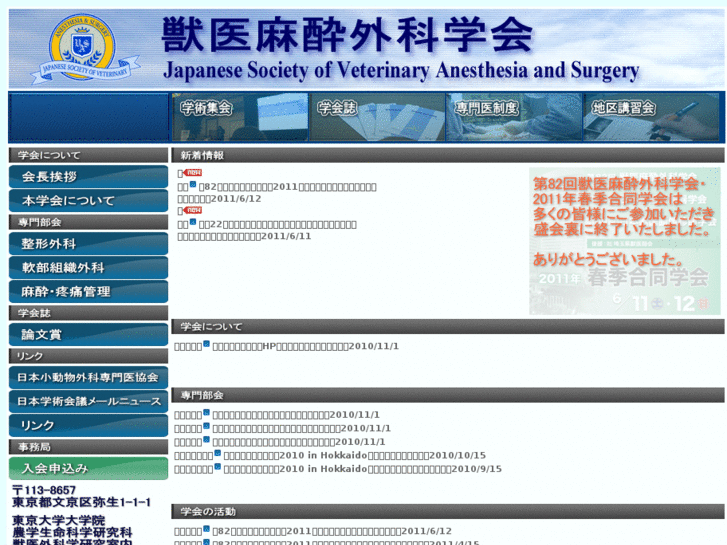Open the HP entry dated 2010/11/1
This screenshot has width=727, height=545.
click(305, 346)
